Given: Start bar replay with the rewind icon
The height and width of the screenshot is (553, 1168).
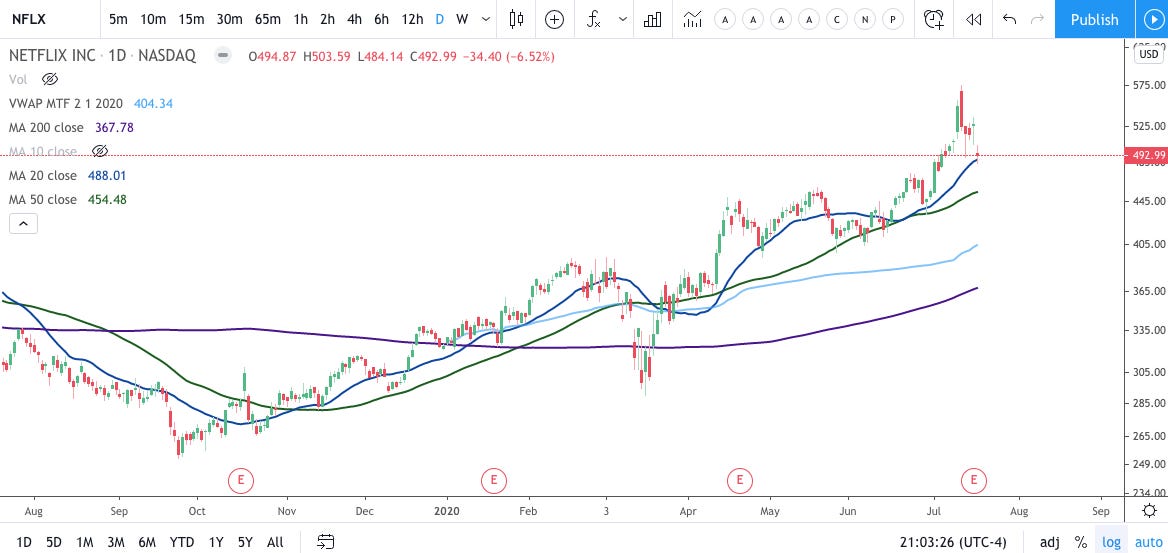Looking at the screenshot, I should tap(974, 19).
